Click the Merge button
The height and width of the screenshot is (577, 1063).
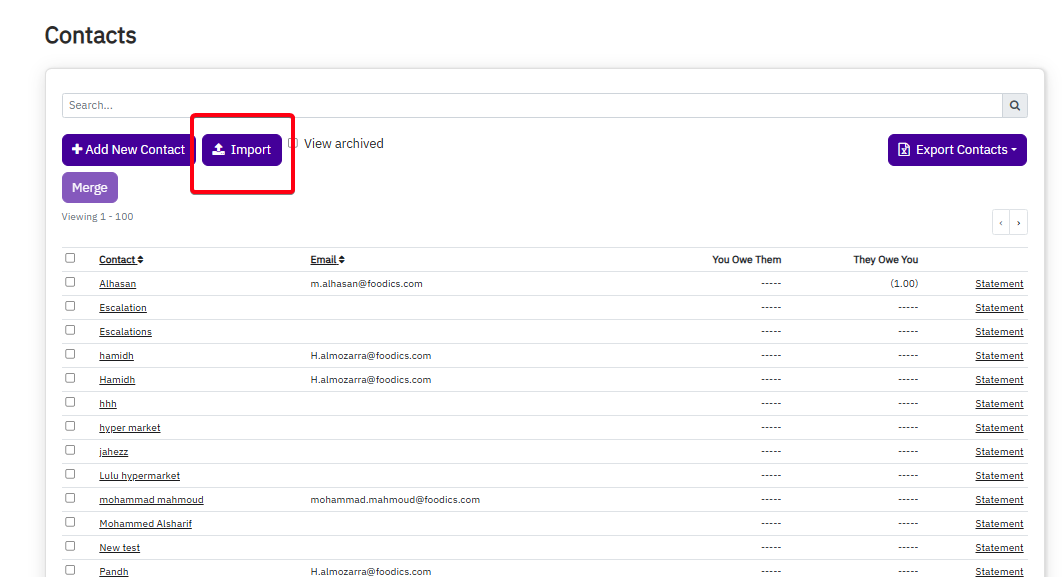click(90, 188)
